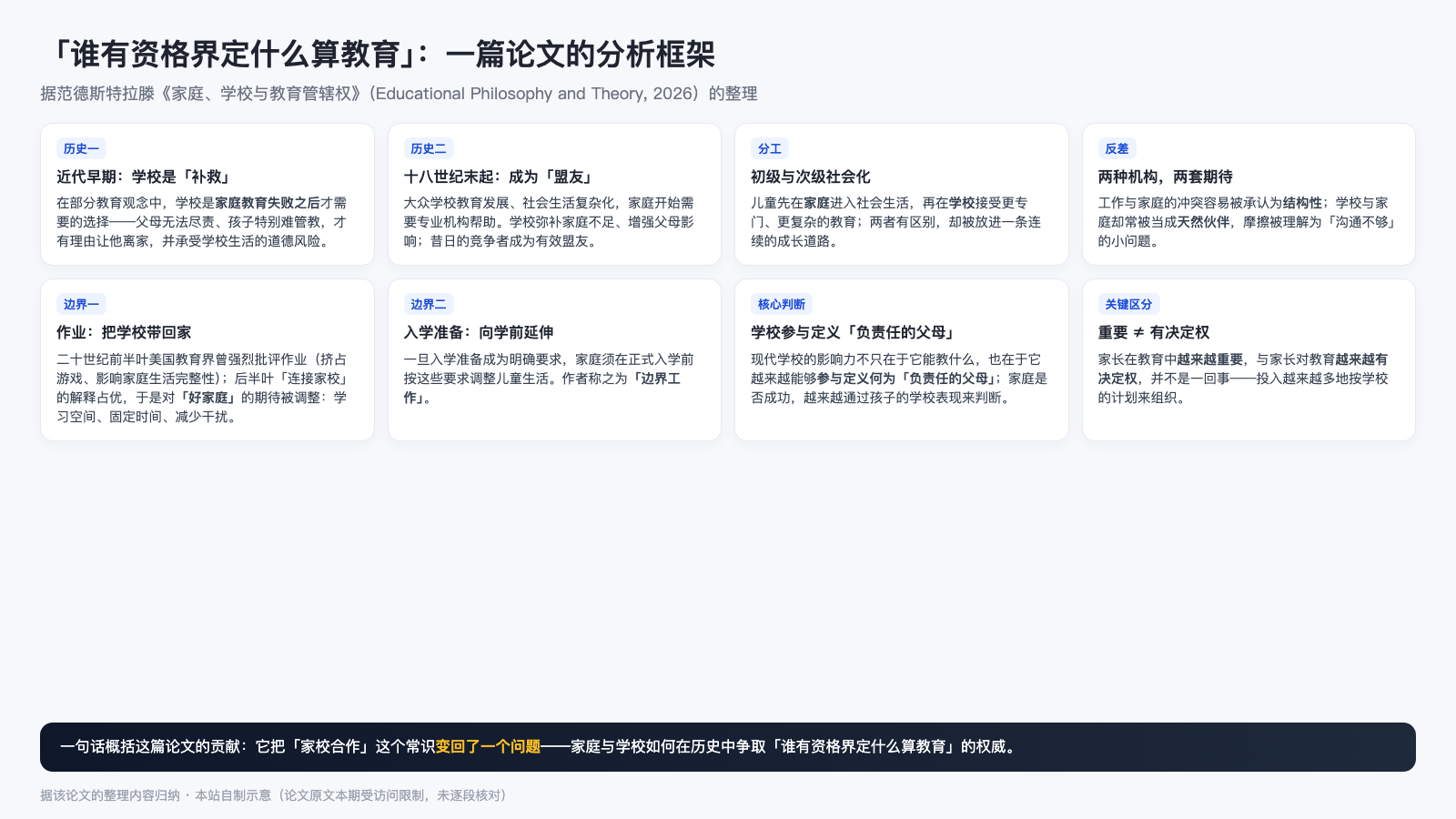The width and height of the screenshot is (1456, 819).
Task: Click paragraph starting 大众学校教育发展
Action: [551, 222]
